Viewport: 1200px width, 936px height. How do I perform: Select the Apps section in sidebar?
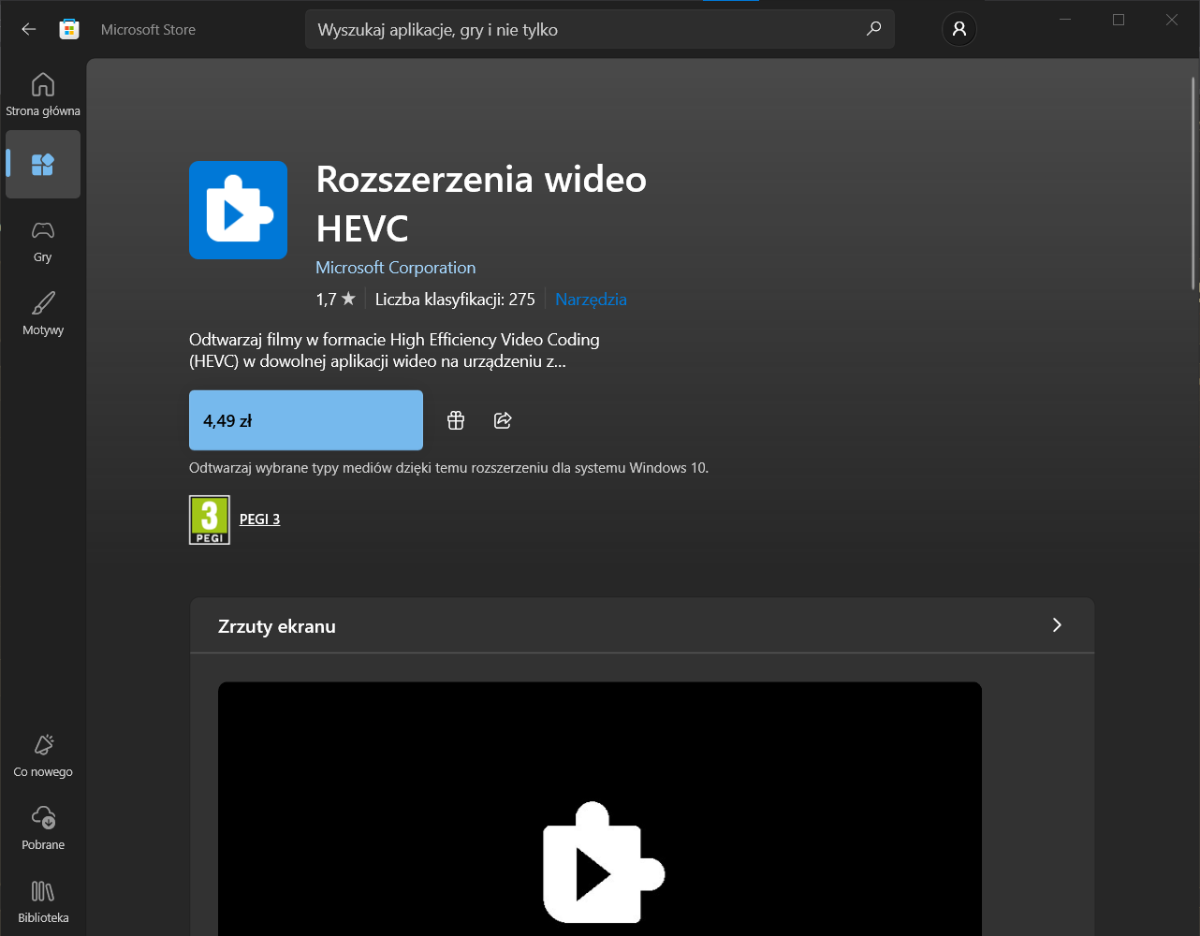pyautogui.click(x=43, y=164)
